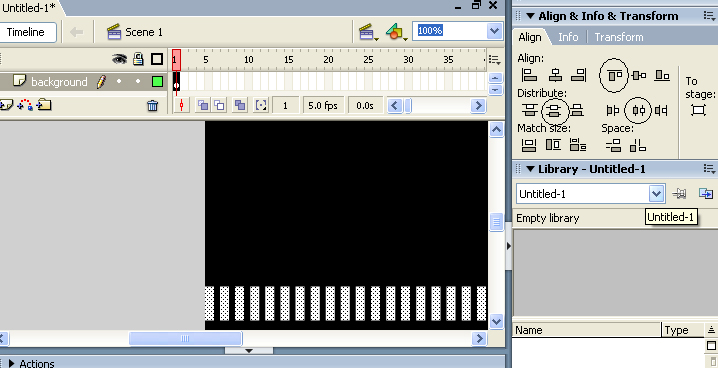Click green outline color of background layer
Viewport: 718px width, 368px height.
point(157,82)
